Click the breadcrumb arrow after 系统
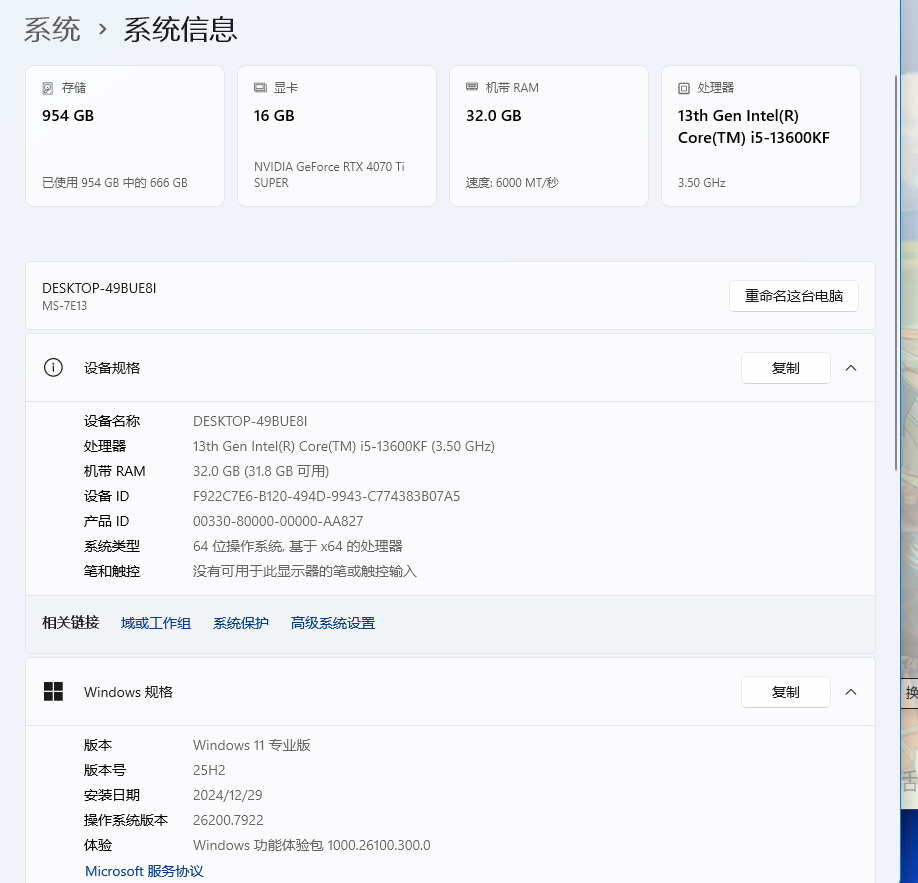This screenshot has width=918, height=883. coord(102,30)
